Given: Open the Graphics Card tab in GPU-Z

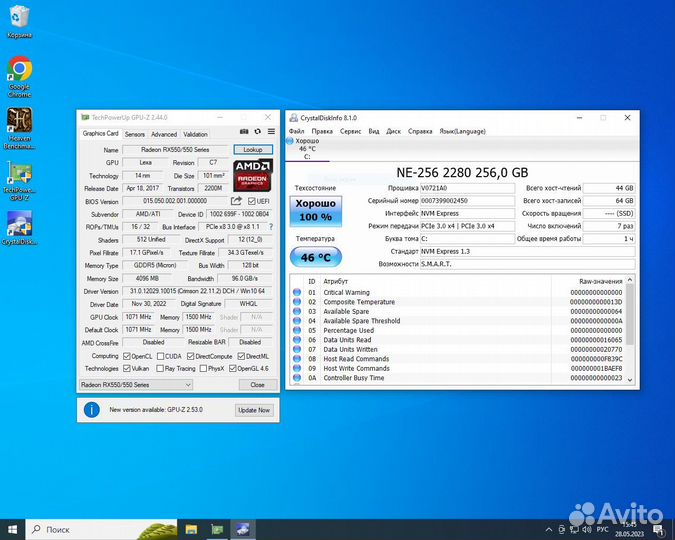Looking at the screenshot, I should [x=100, y=133].
